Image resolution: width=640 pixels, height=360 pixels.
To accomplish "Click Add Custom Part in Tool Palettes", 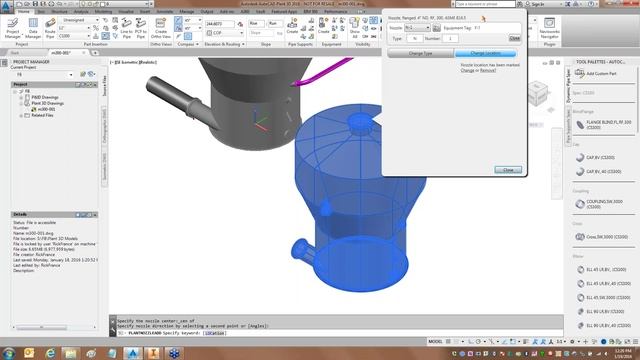I will point(596,73).
